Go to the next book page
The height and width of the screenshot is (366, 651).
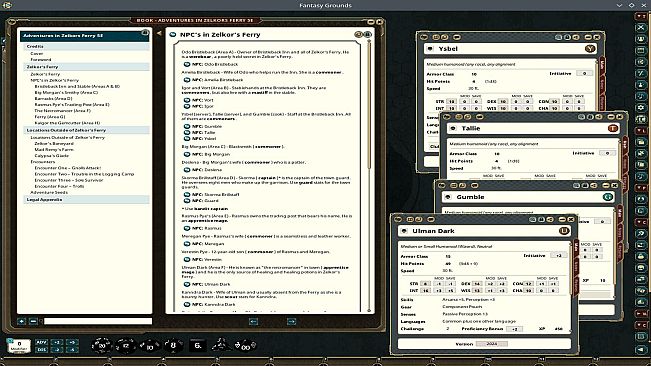click(x=291, y=321)
